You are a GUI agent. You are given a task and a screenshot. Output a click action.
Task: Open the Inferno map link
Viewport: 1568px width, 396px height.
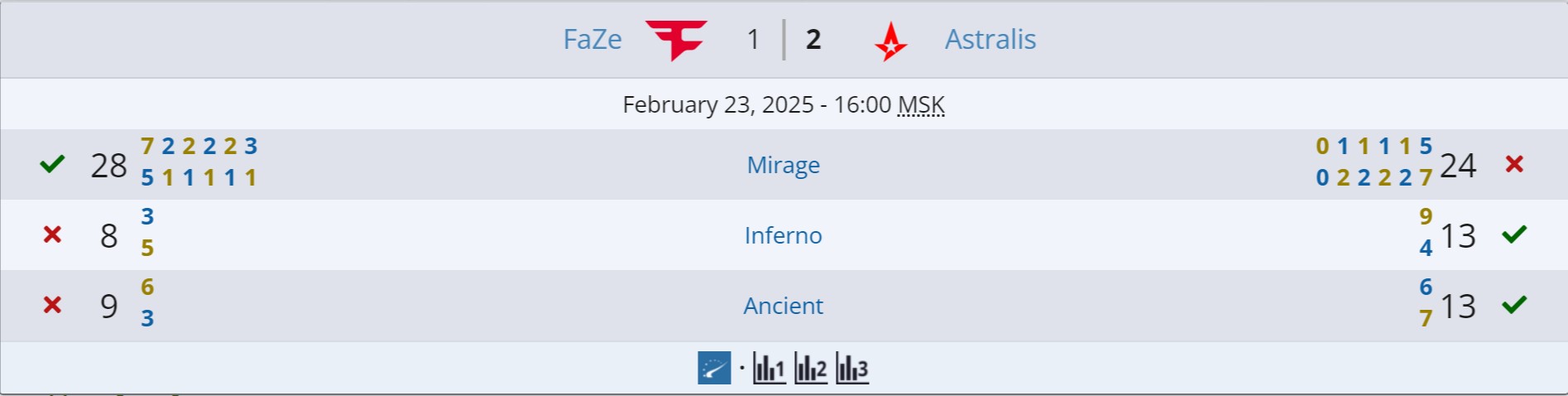click(x=783, y=235)
